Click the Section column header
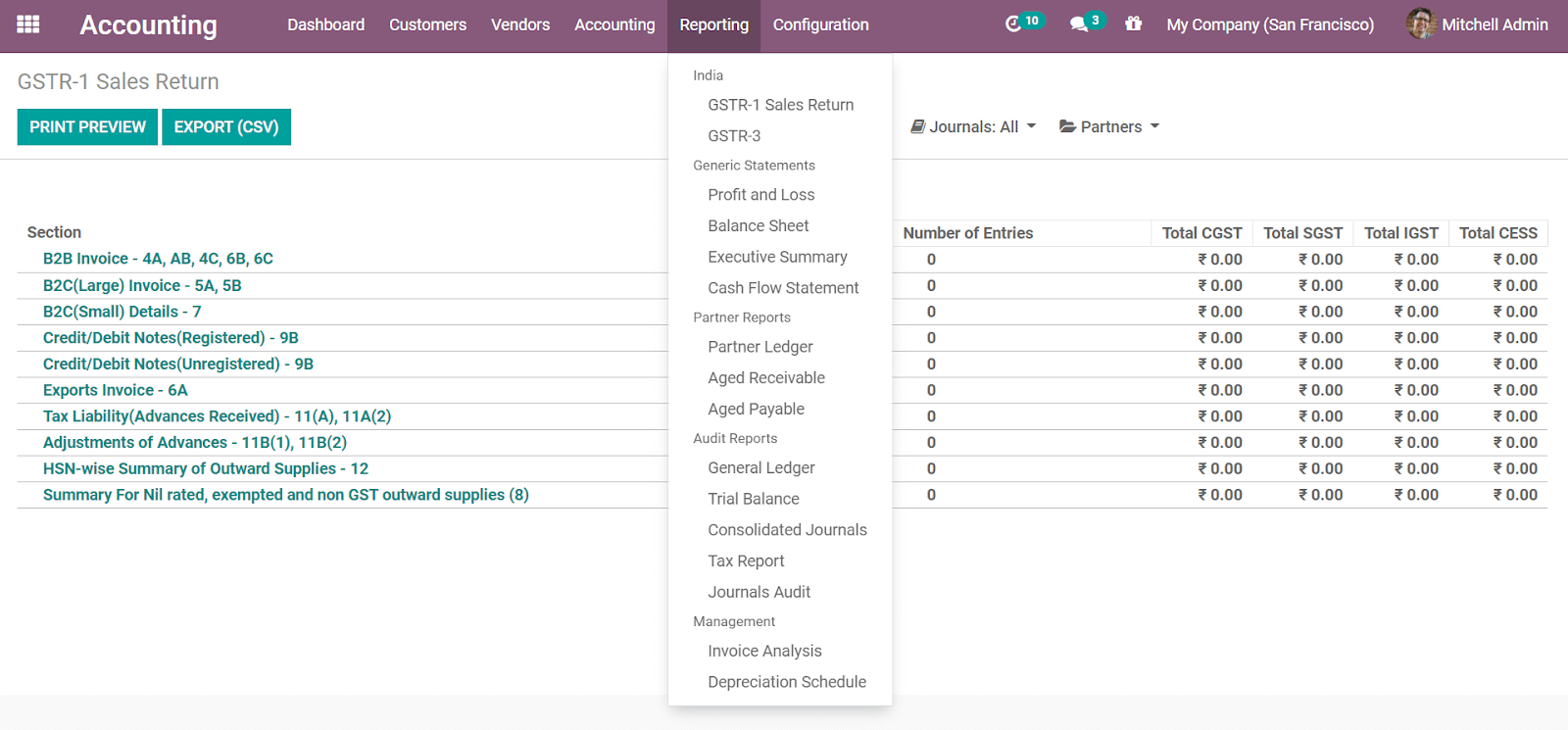 [54, 232]
